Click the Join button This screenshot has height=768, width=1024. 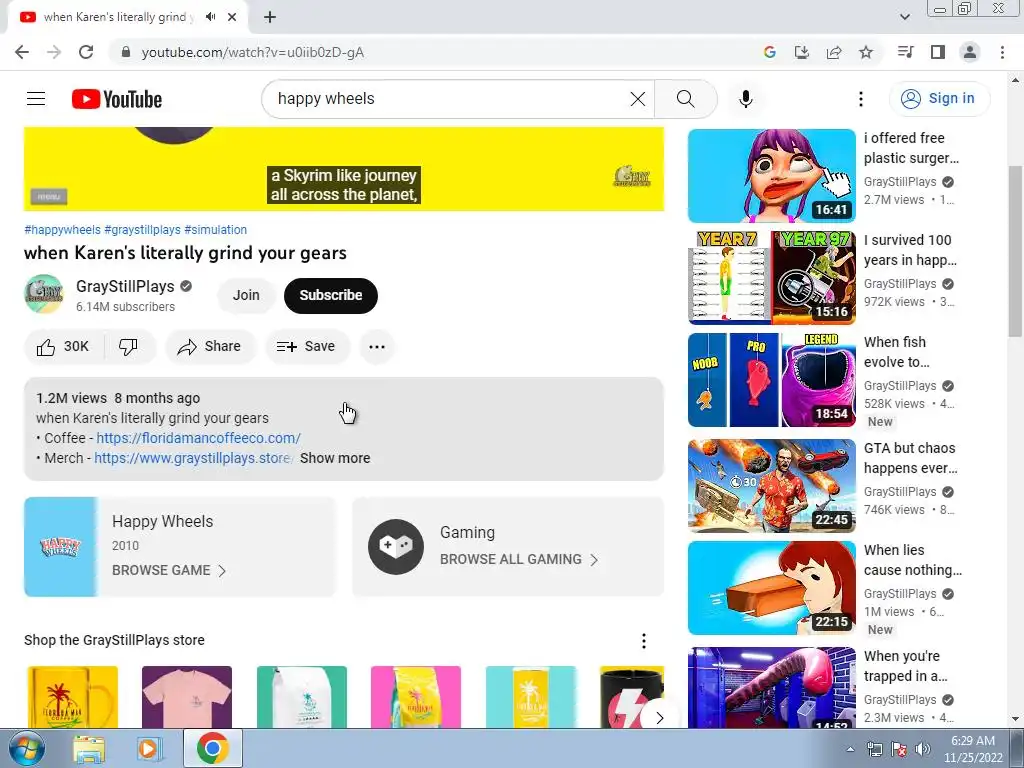(246, 295)
